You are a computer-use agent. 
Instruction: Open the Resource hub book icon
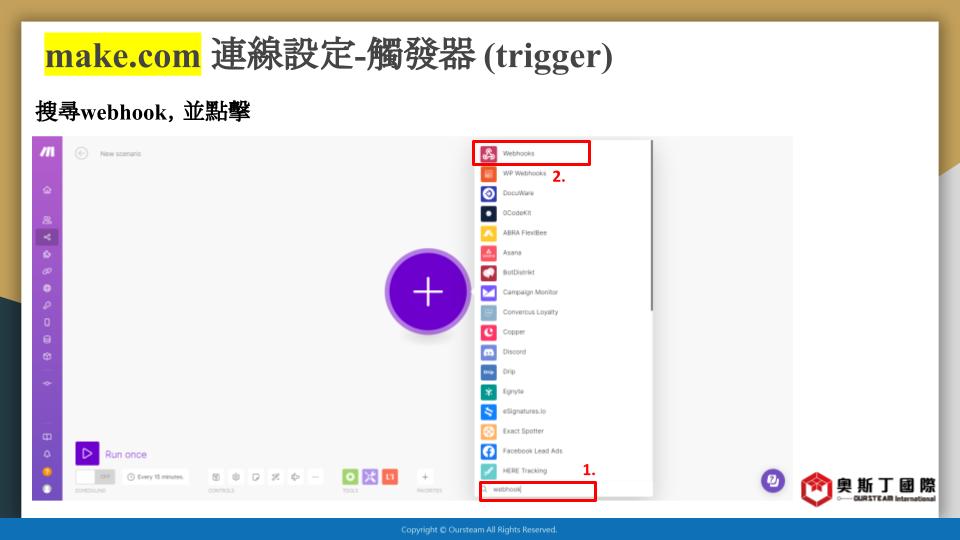tap(47, 437)
